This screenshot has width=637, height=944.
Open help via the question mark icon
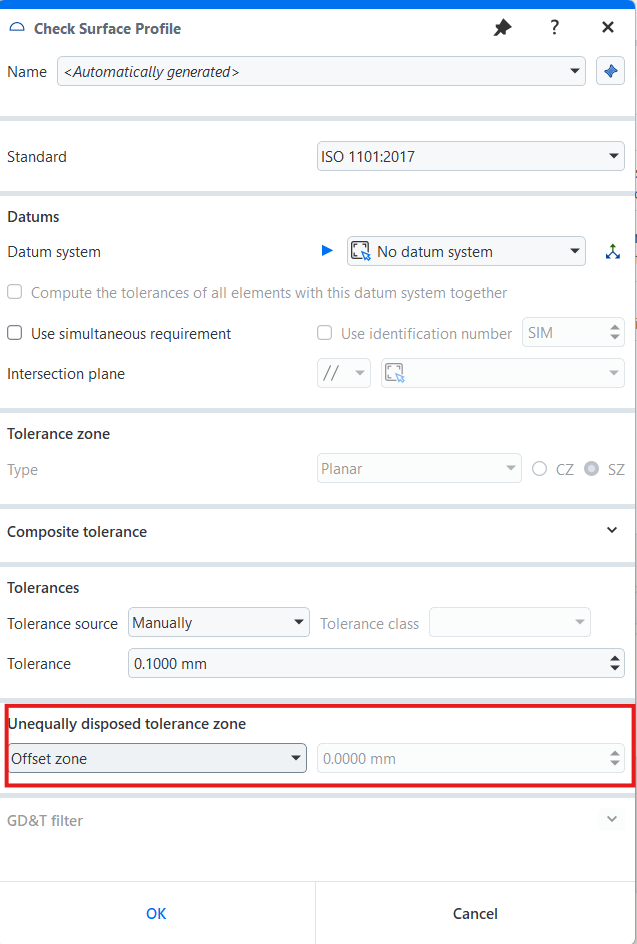click(555, 28)
